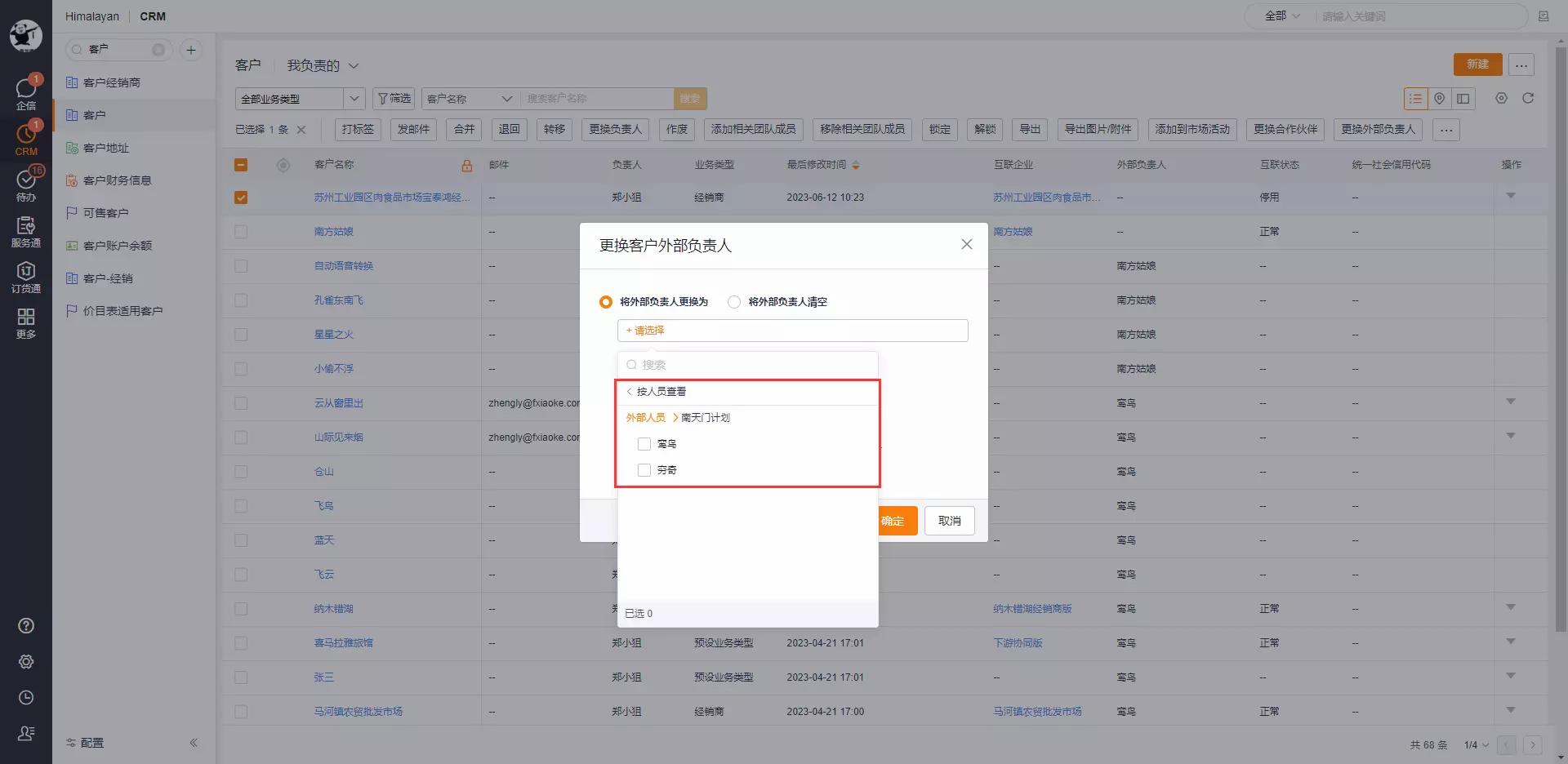Click the sort arrows on 最后修改时间

[x=856, y=165]
